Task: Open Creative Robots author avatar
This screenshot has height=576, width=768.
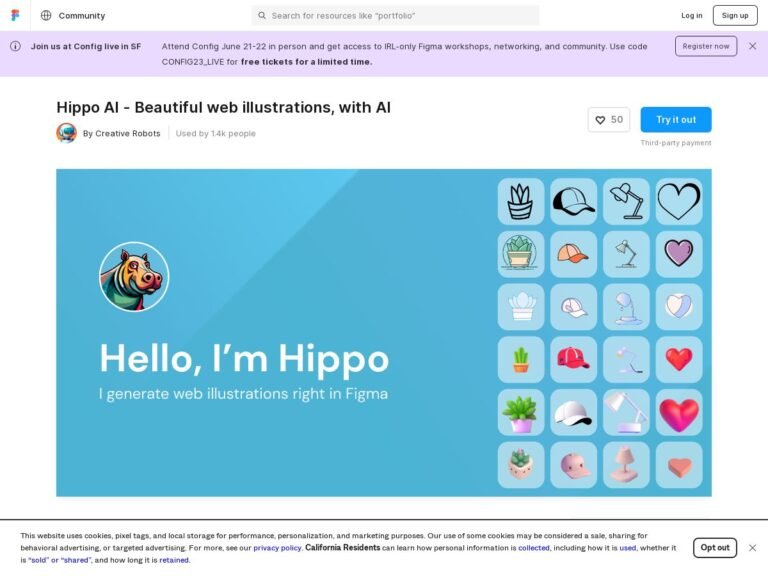Action: pyautogui.click(x=67, y=133)
